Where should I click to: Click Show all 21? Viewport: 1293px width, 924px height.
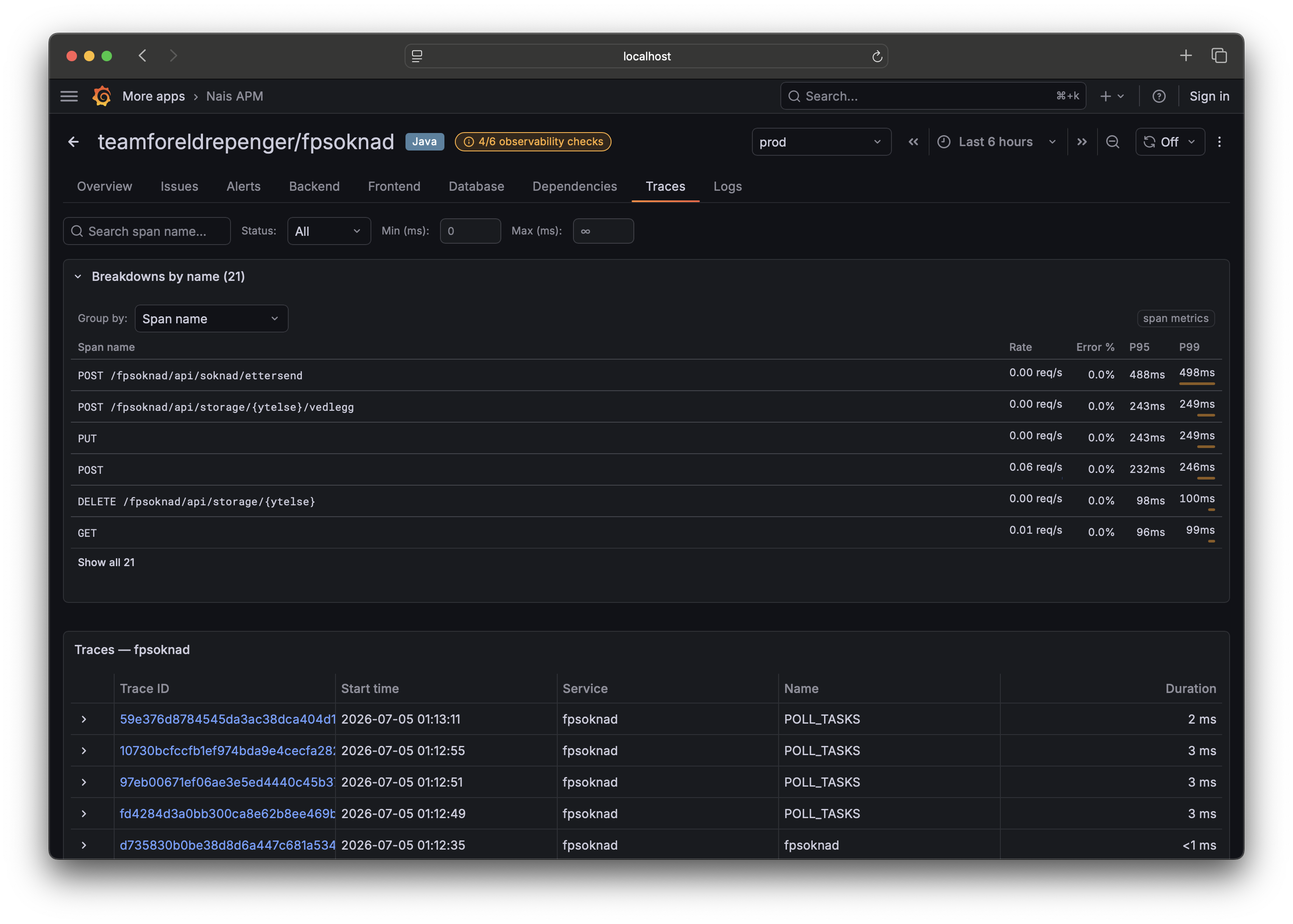click(106, 562)
